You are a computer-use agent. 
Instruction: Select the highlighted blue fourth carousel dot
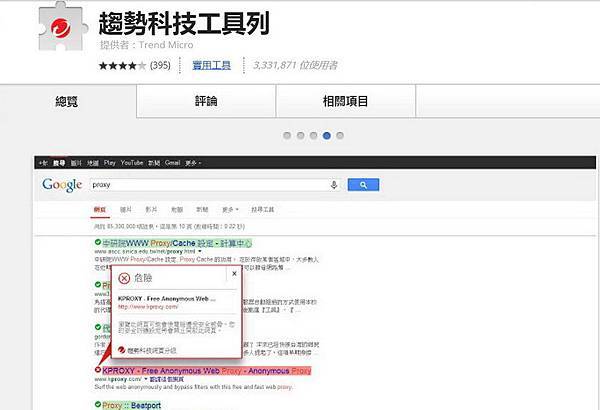pyautogui.click(x=326, y=136)
